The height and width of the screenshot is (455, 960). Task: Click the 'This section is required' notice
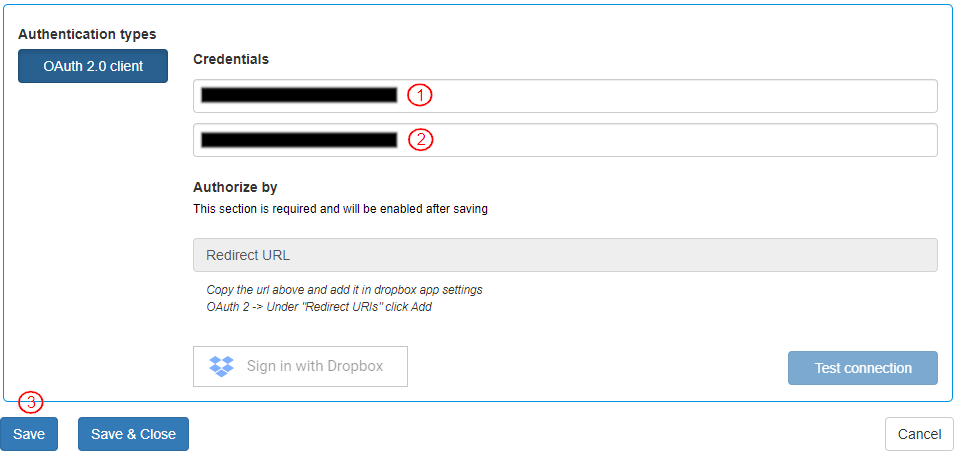click(340, 210)
